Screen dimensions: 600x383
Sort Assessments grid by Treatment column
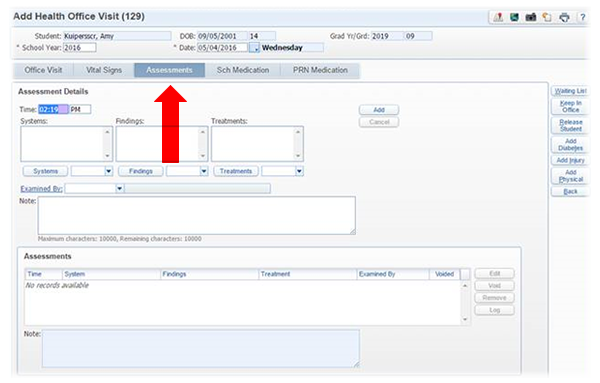(x=308, y=274)
